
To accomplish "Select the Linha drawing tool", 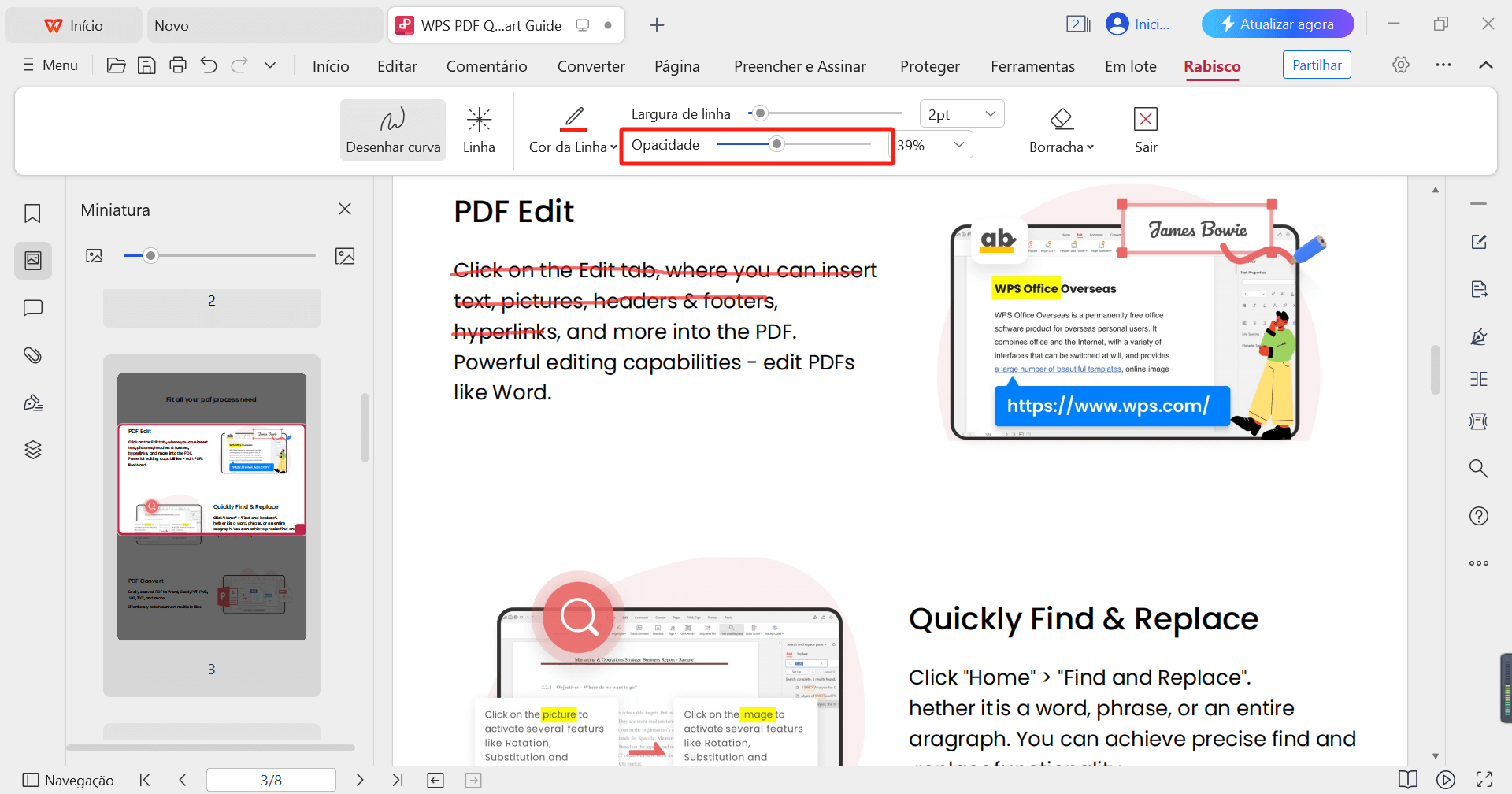I will pyautogui.click(x=479, y=129).
